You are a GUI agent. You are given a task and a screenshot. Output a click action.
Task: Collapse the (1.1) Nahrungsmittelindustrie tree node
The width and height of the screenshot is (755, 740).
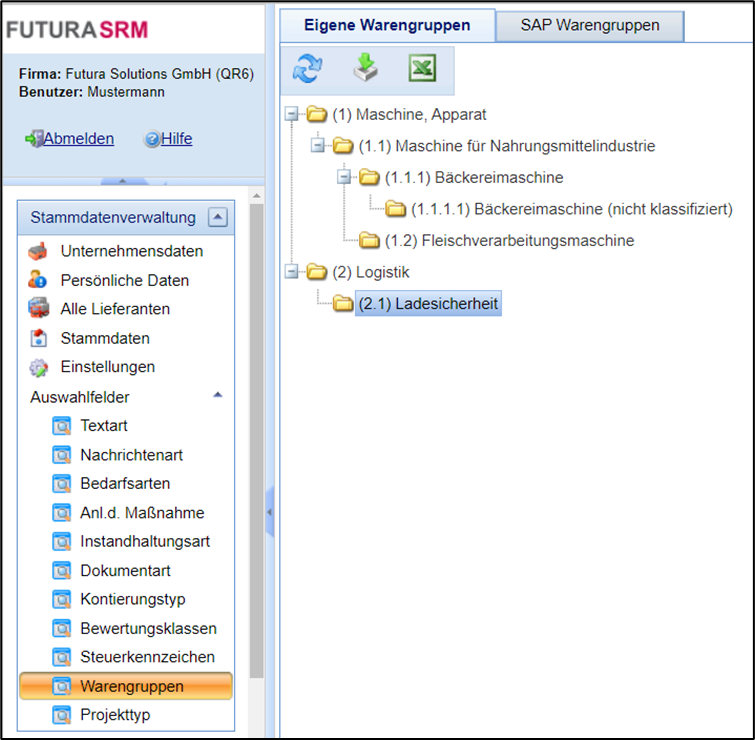pos(318,146)
